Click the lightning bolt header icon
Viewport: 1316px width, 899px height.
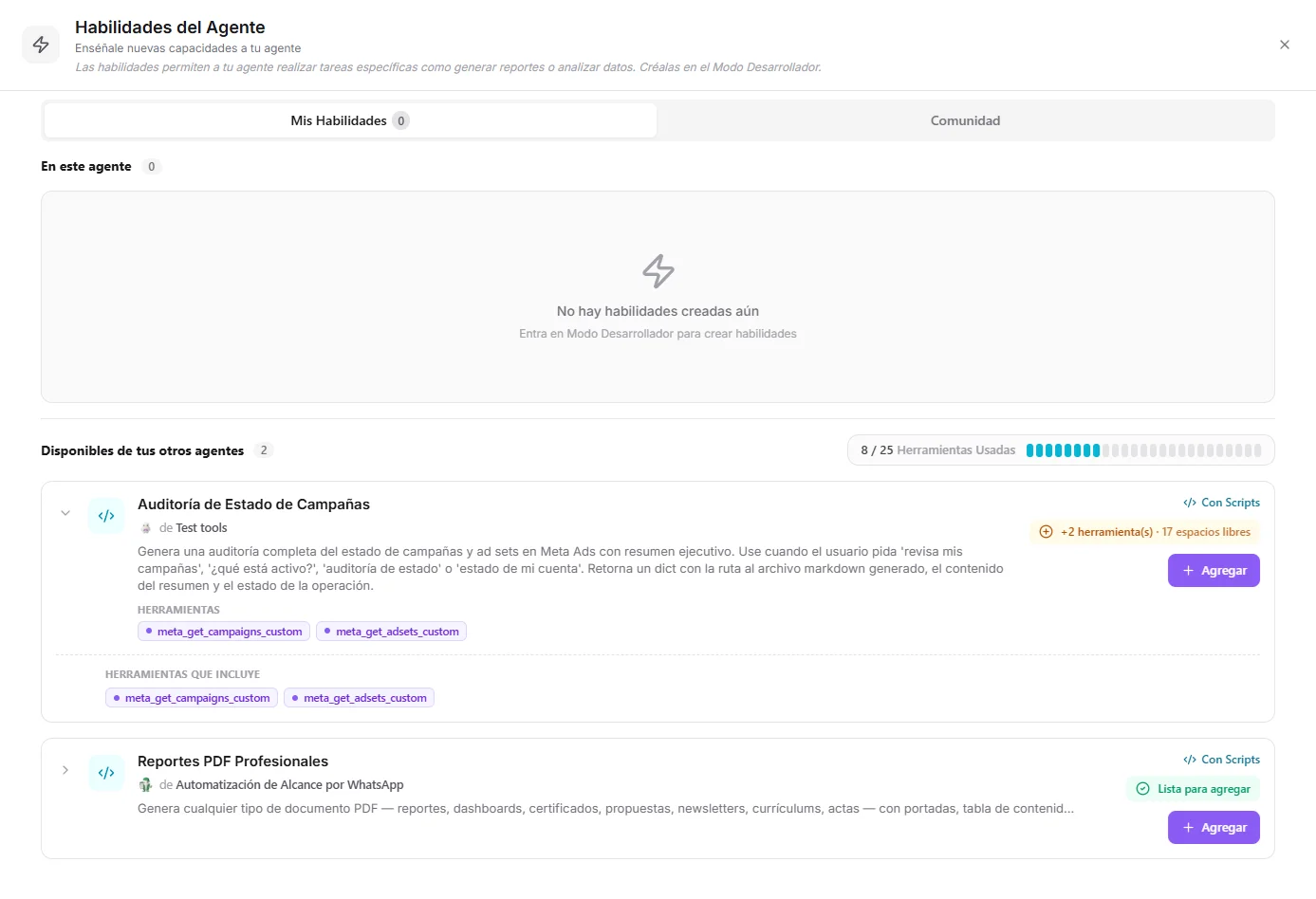click(41, 45)
